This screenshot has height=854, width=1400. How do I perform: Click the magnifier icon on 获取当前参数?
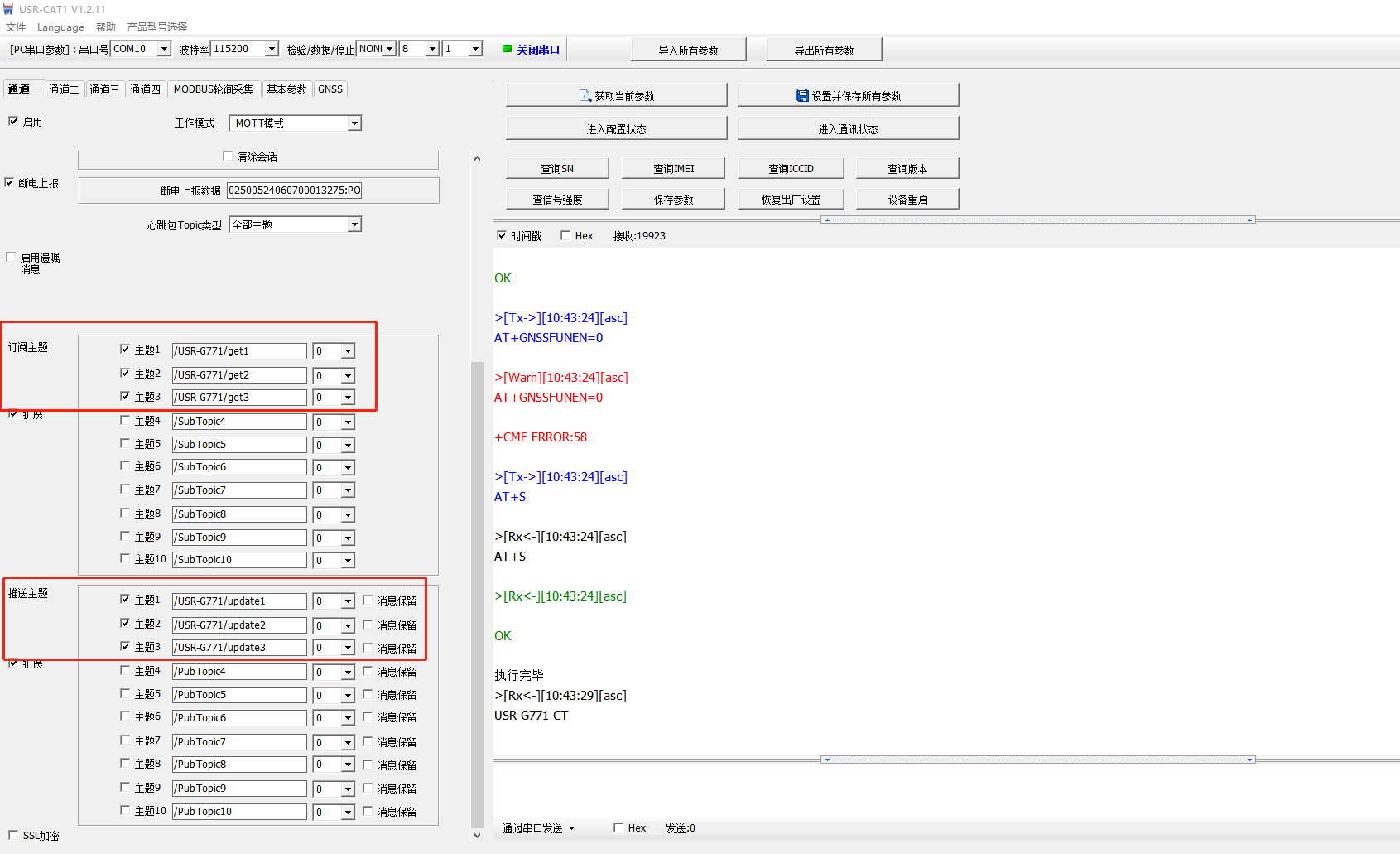tap(585, 96)
